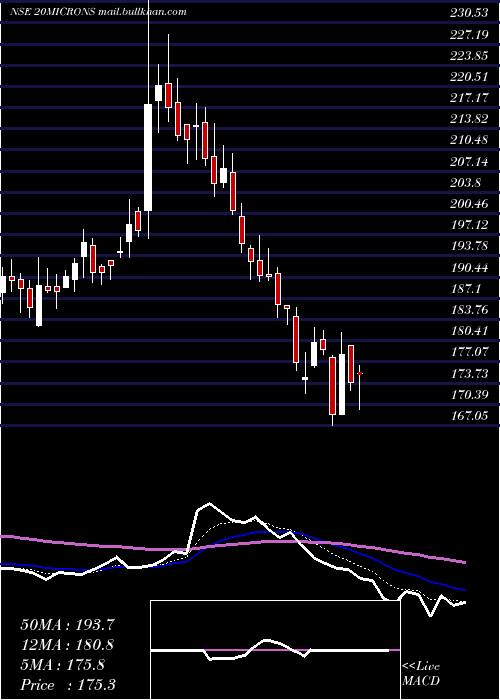Click the 12MA : 180.8 readout
The height and width of the screenshot is (700, 500).
67,645
